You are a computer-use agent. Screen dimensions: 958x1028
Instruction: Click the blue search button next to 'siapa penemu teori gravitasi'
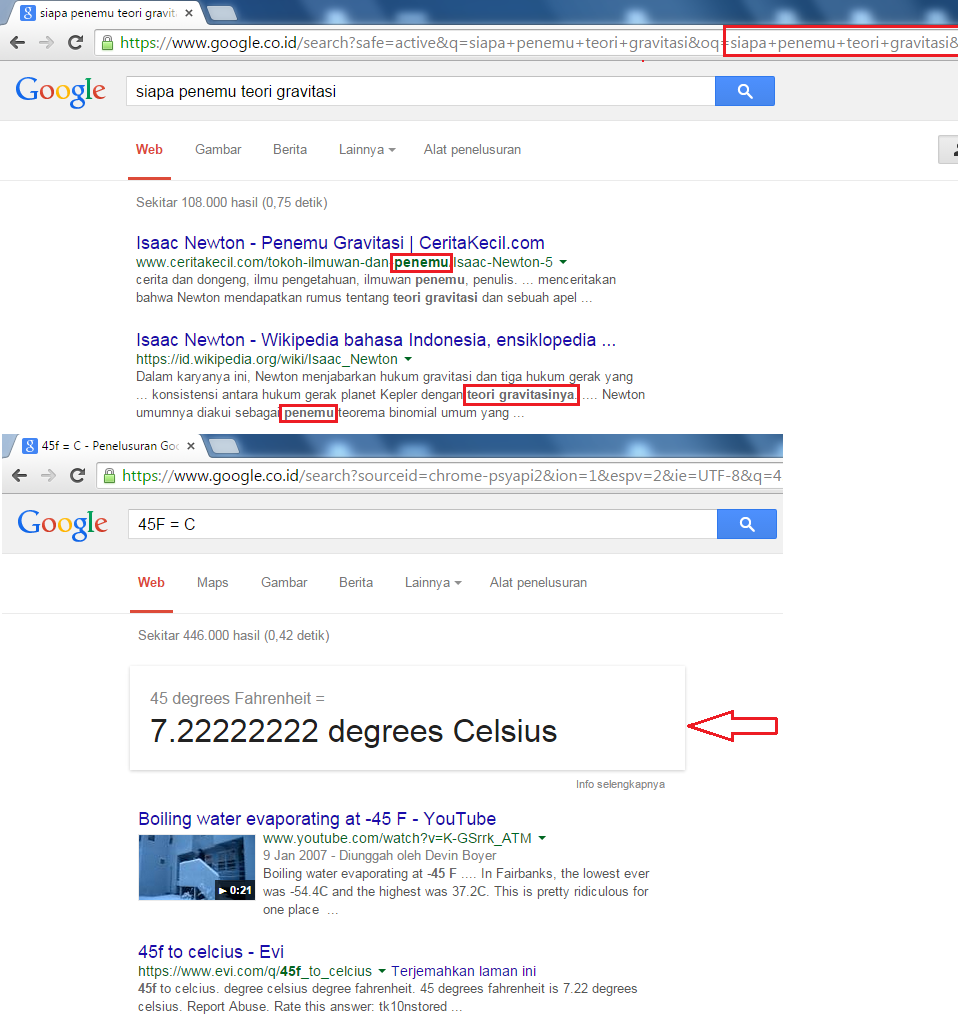tap(744, 91)
